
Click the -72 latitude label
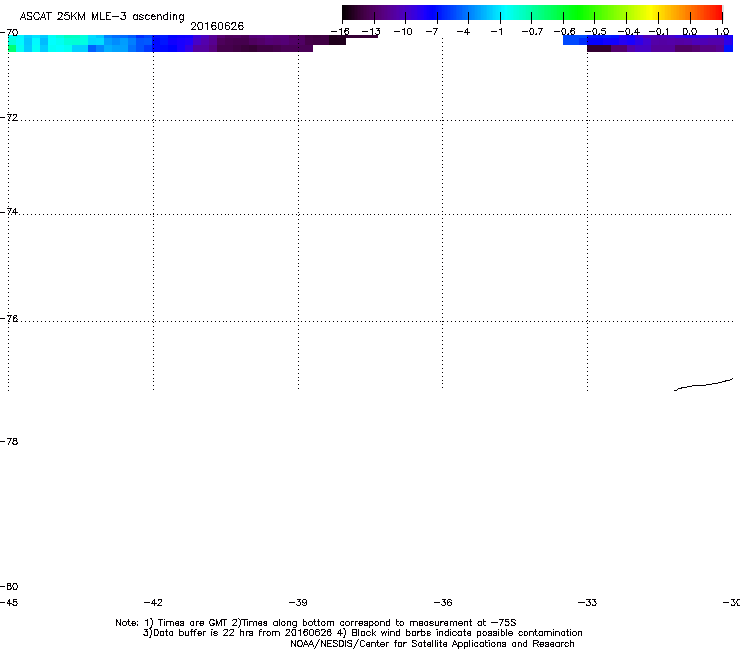pyautogui.click(x=9, y=117)
